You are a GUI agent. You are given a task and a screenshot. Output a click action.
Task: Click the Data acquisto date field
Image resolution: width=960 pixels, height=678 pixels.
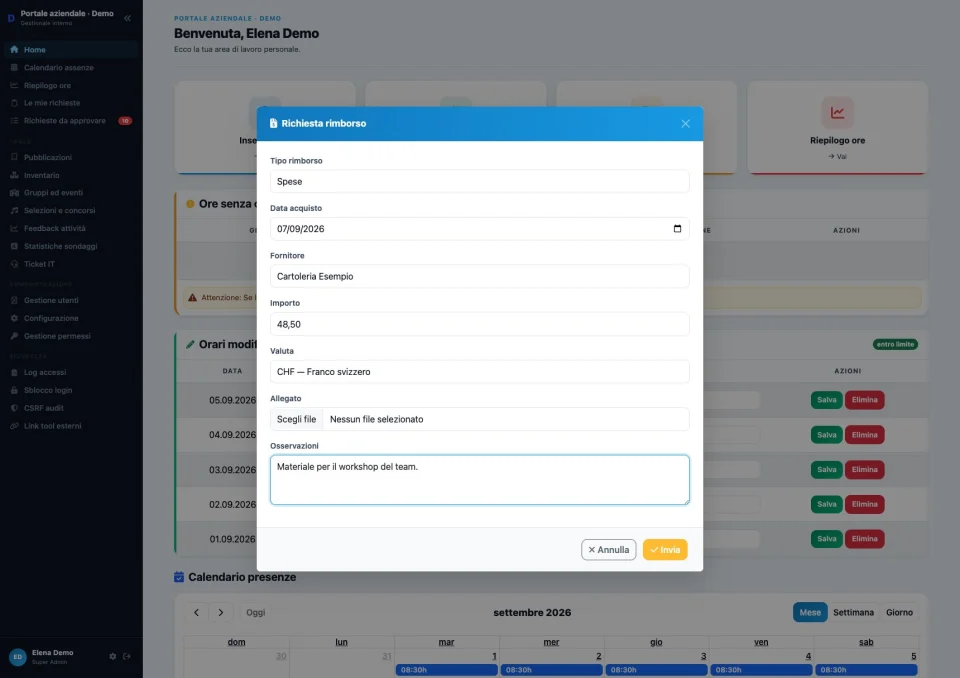coord(479,228)
